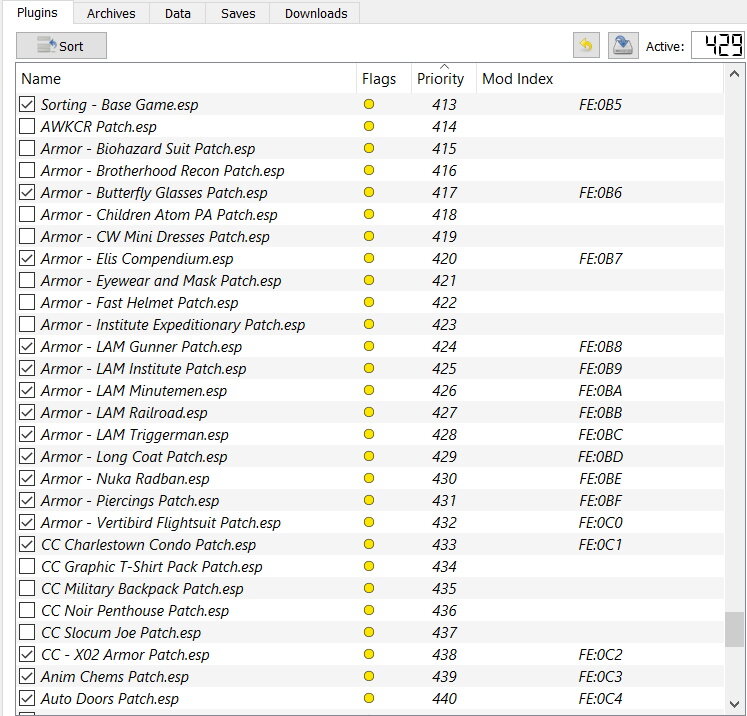Click the Sort plugins button
The width and height of the screenshot is (747, 716).
click(x=61, y=46)
